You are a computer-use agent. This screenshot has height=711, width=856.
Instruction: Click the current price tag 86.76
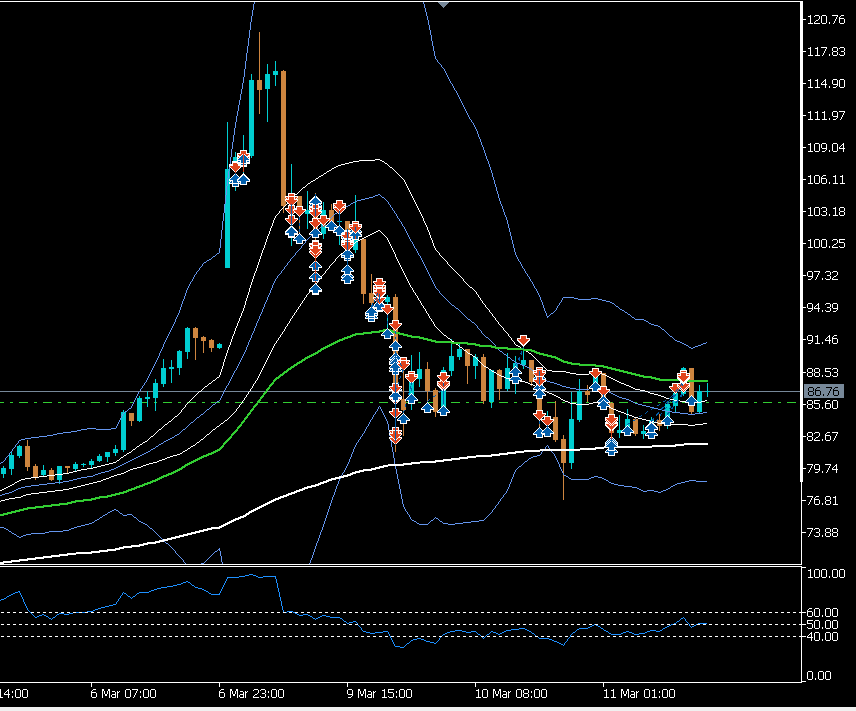point(824,392)
